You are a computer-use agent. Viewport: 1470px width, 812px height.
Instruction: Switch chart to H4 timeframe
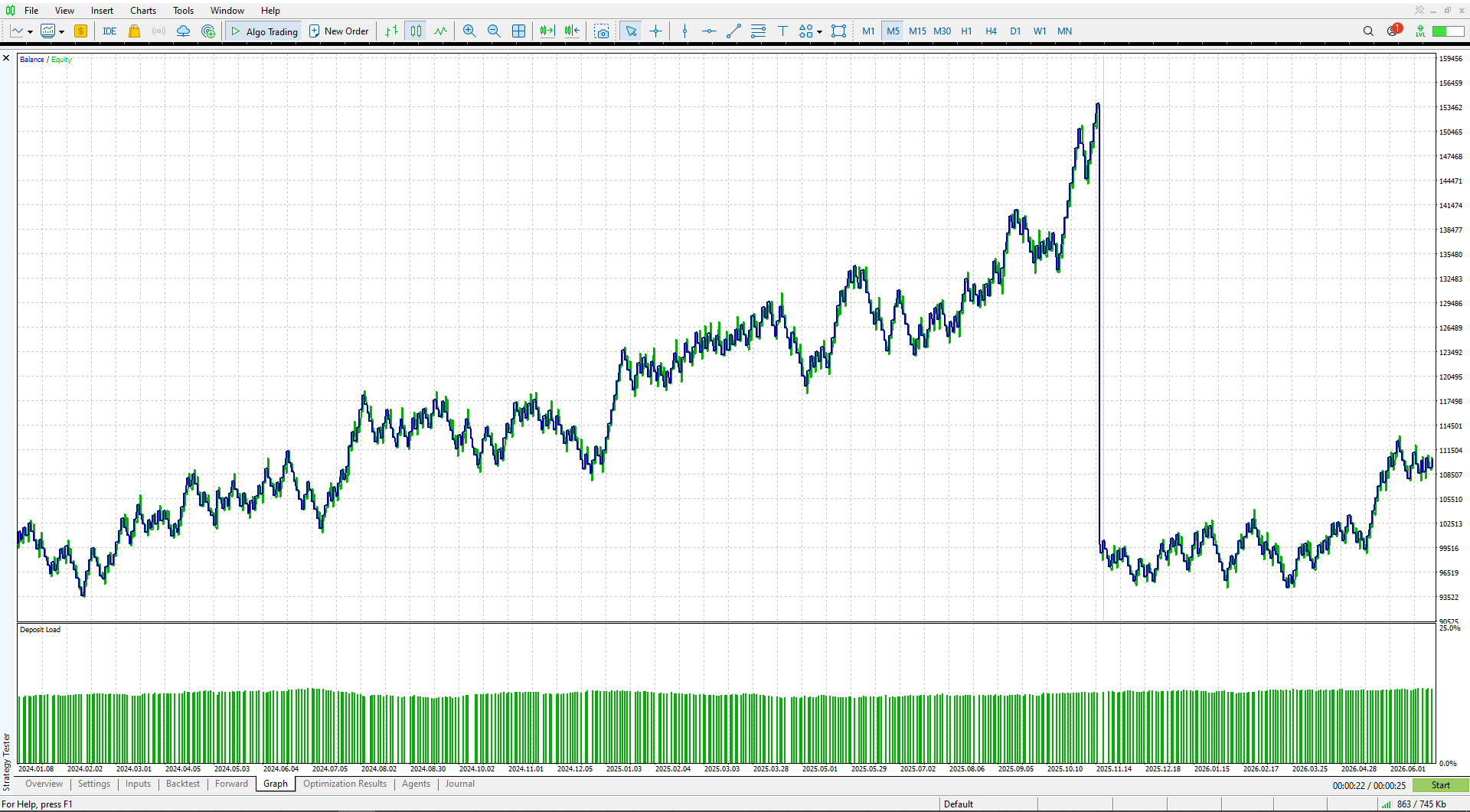[991, 31]
